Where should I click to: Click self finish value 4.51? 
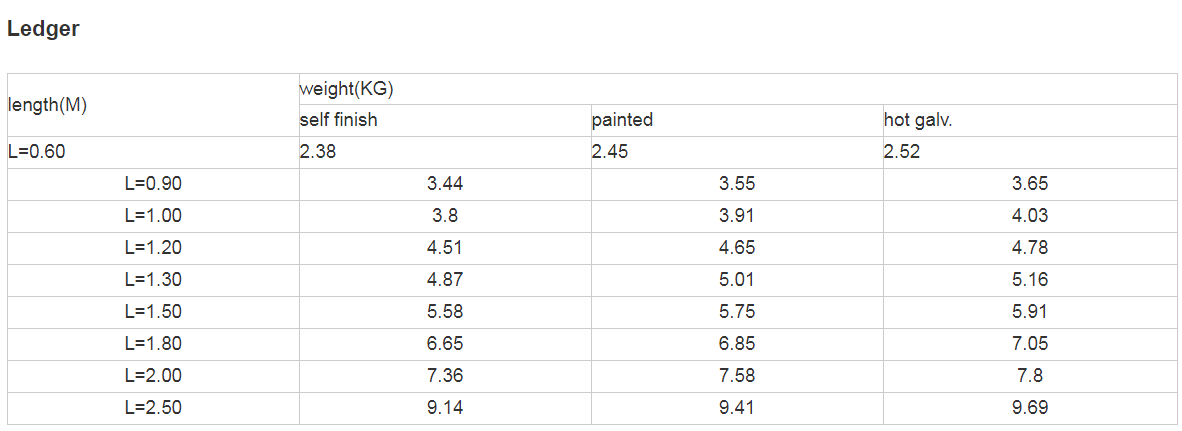[x=445, y=248]
